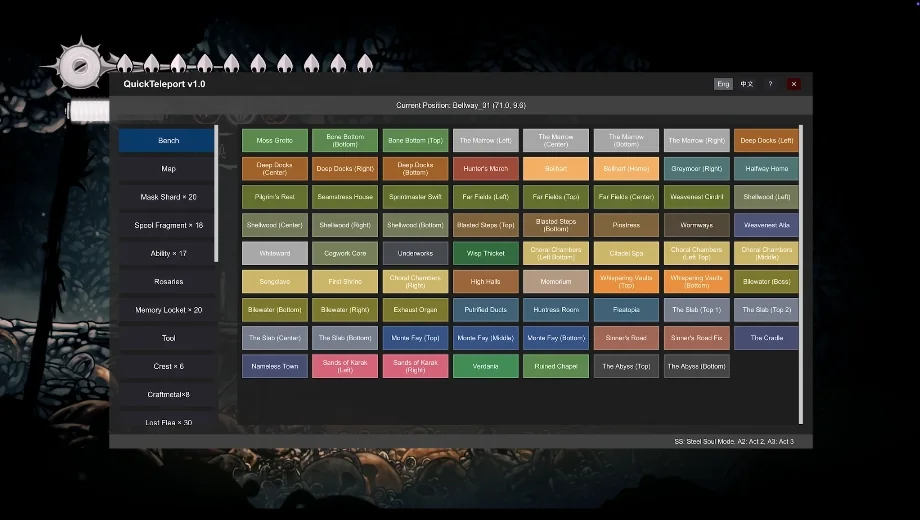Switch language to 中文
Viewport: 920px width, 520px height.
747,84
